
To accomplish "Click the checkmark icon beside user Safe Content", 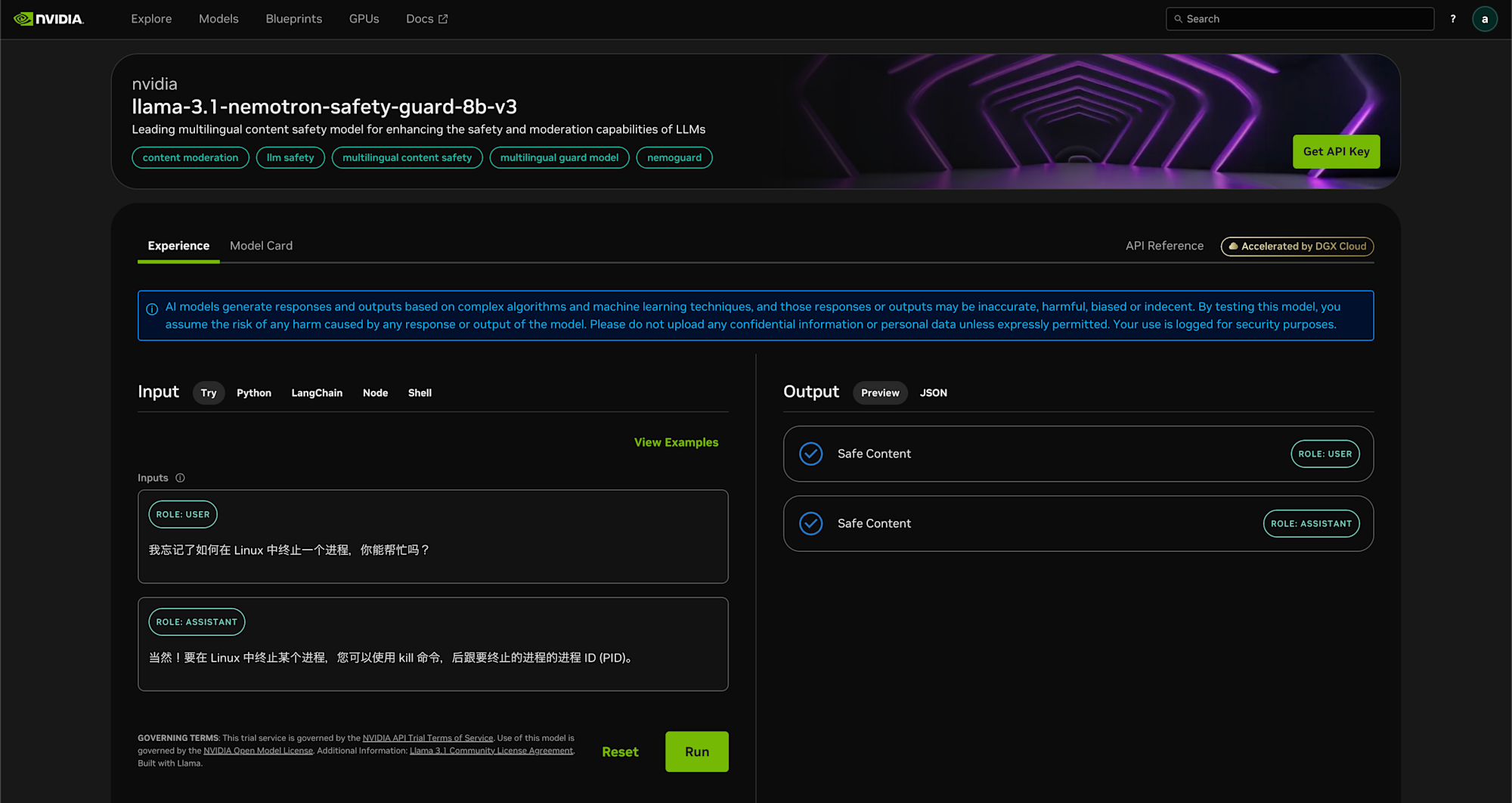I will (x=811, y=454).
